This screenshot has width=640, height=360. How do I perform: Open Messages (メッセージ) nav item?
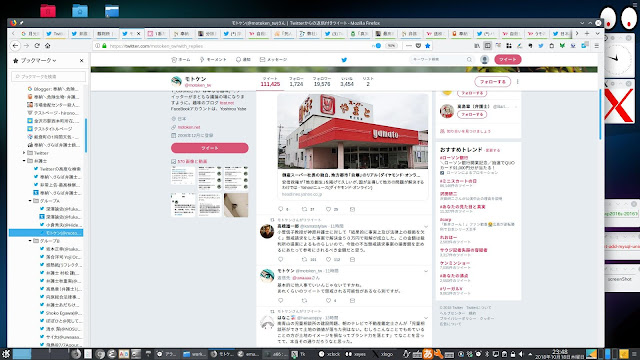(x=273, y=60)
